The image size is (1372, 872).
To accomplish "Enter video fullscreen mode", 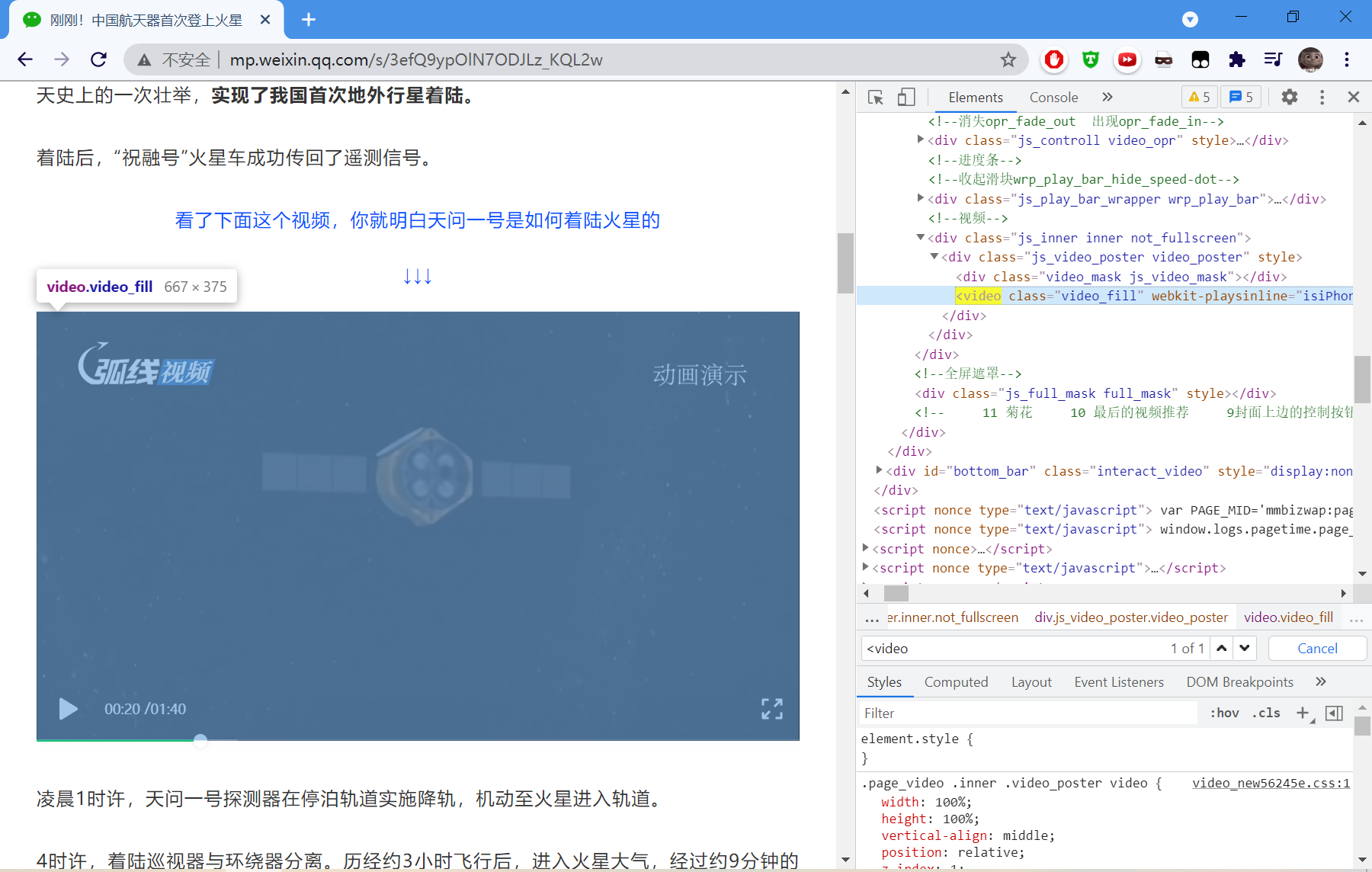I will 772,709.
